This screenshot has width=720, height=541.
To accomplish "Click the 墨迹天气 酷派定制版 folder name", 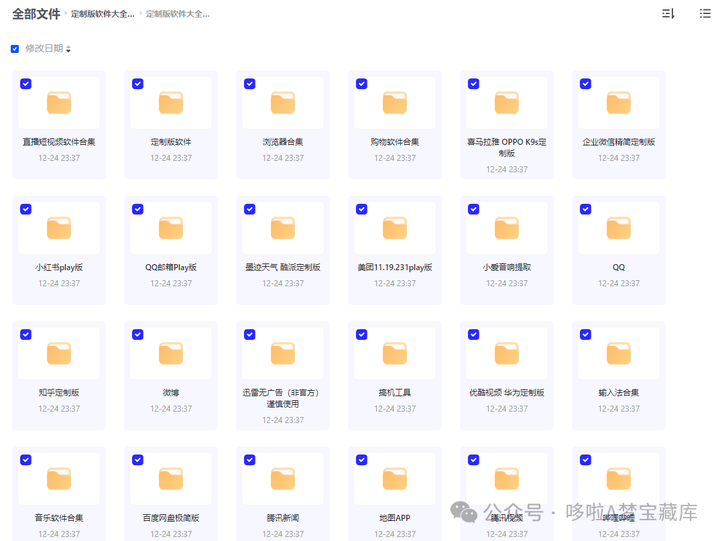I will pos(283,267).
